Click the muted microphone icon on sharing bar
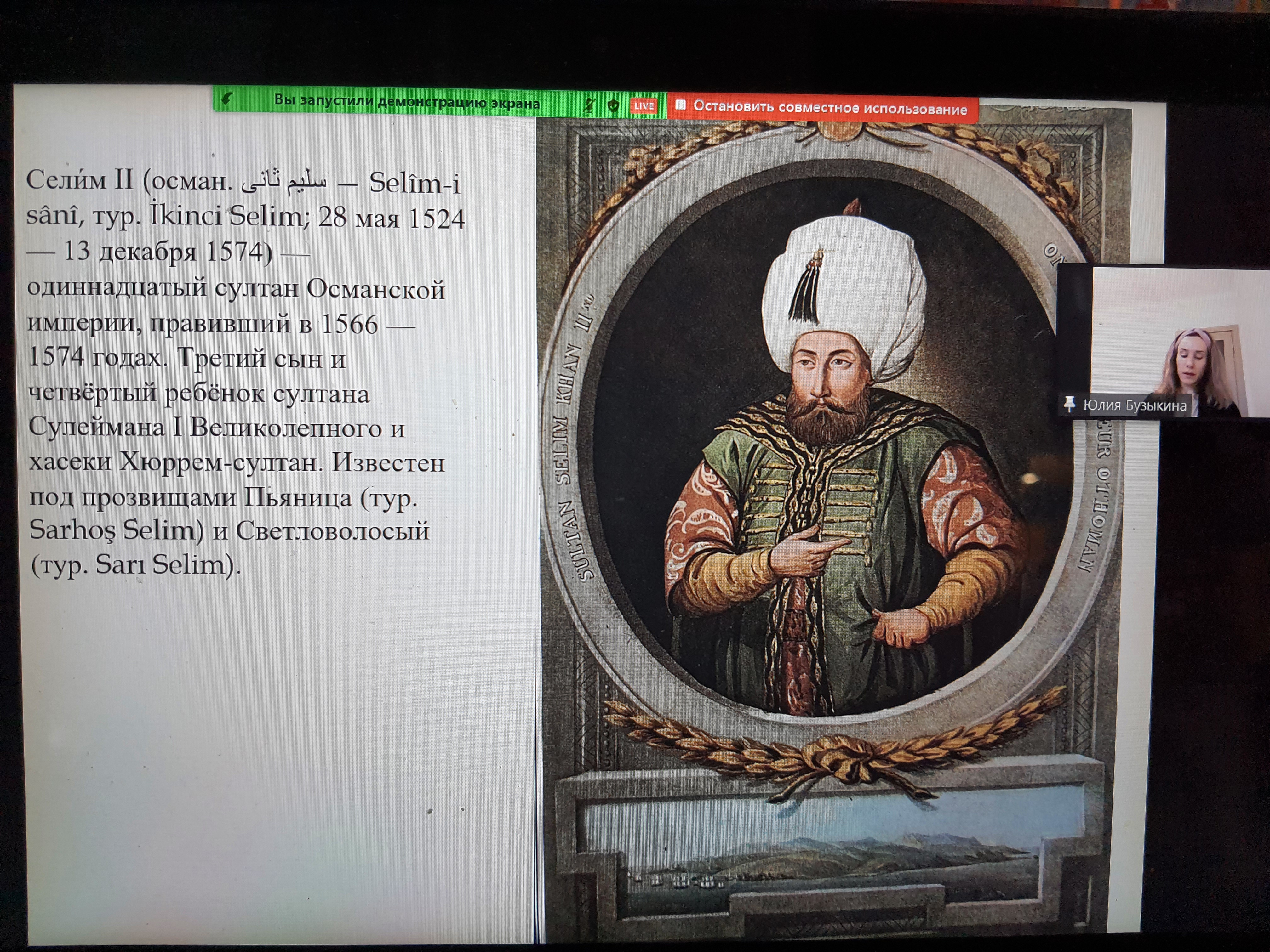 588,105
